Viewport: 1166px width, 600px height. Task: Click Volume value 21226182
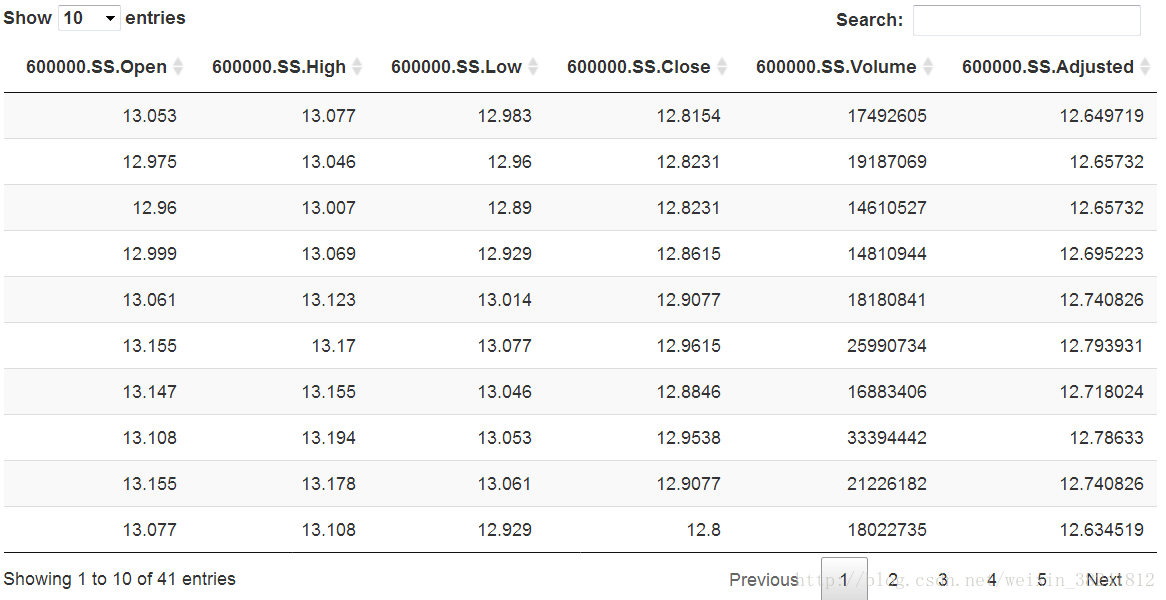click(887, 485)
